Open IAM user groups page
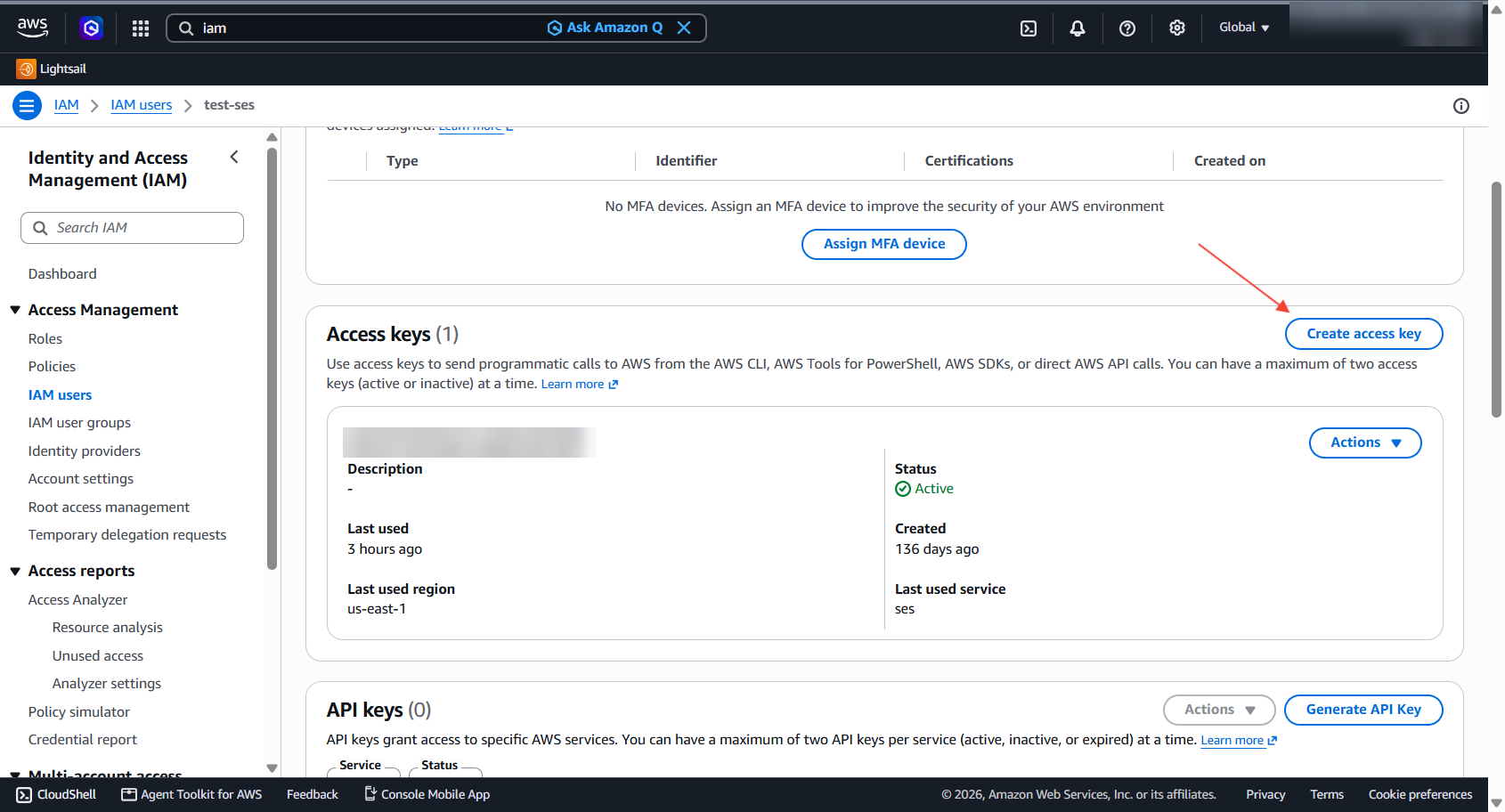 click(x=79, y=422)
